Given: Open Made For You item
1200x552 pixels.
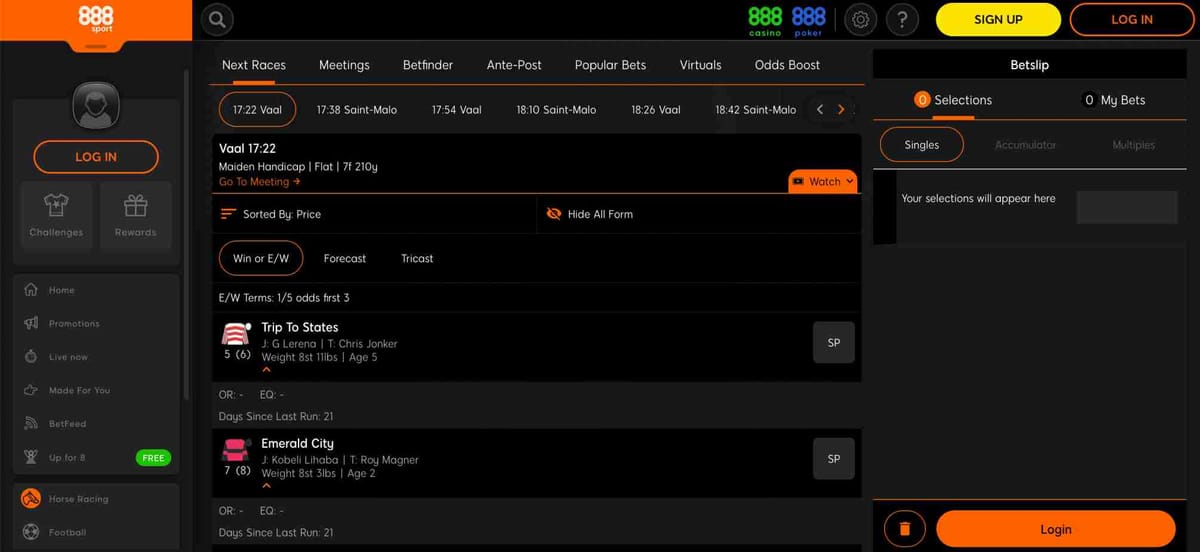Looking at the screenshot, I should (96, 390).
